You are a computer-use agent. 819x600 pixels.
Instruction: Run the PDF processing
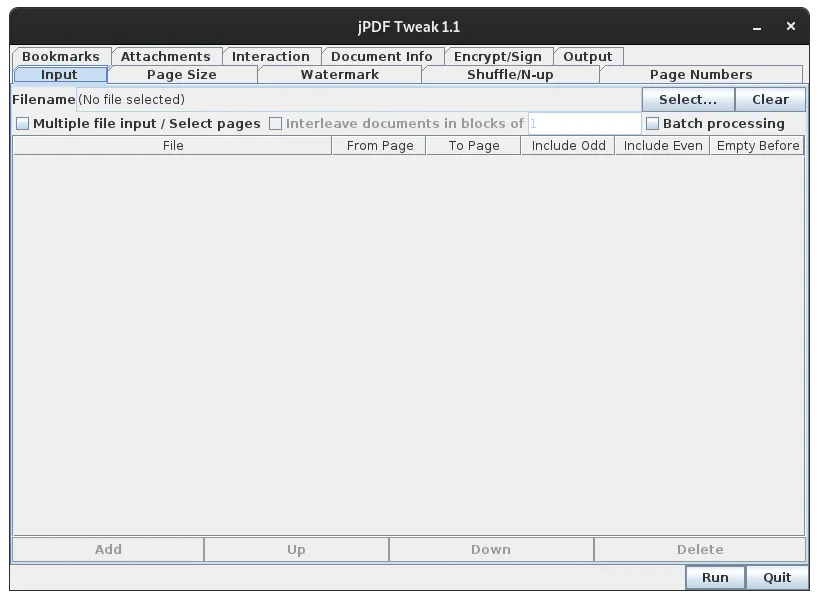point(715,578)
